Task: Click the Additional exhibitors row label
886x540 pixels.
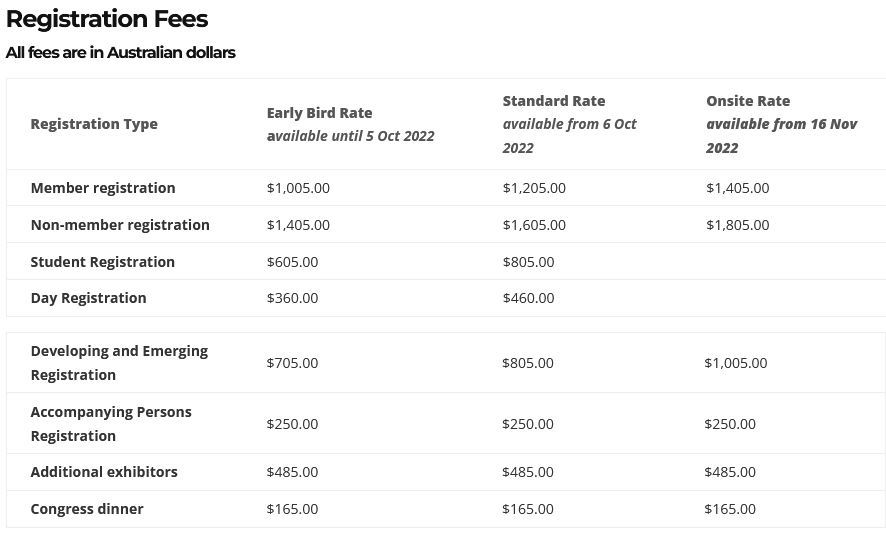Action: tap(104, 472)
